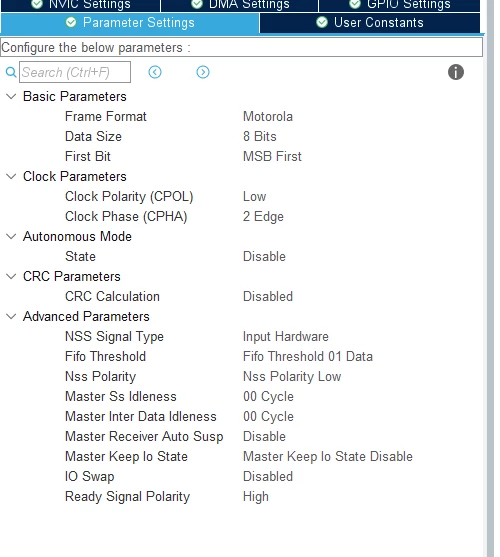Open the NVIC Settings tab
Screen dimensions: 500x557
[x=81, y=5]
